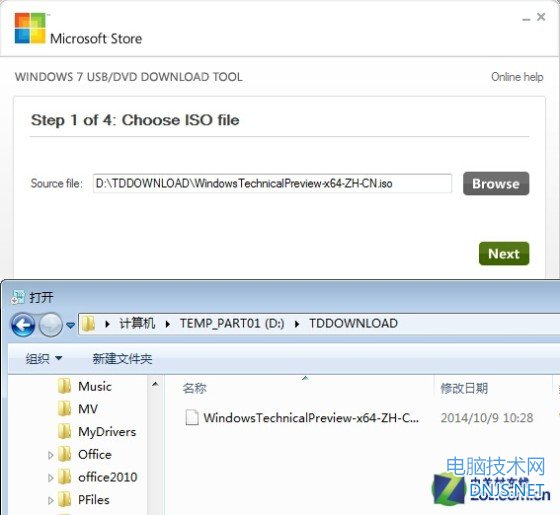Click 计算机 in the breadcrumb path
Screen dimensions: 560x515
tap(137, 324)
